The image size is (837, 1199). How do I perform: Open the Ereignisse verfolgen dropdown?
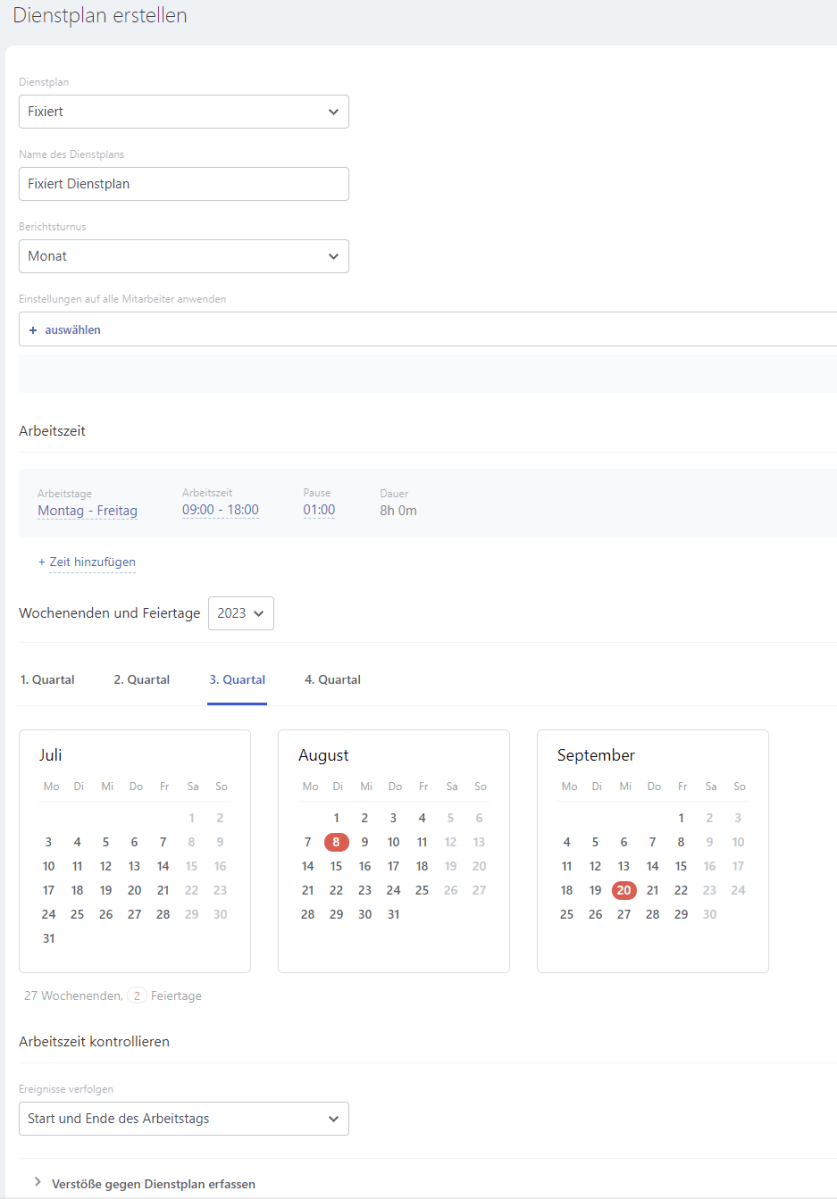click(183, 1119)
